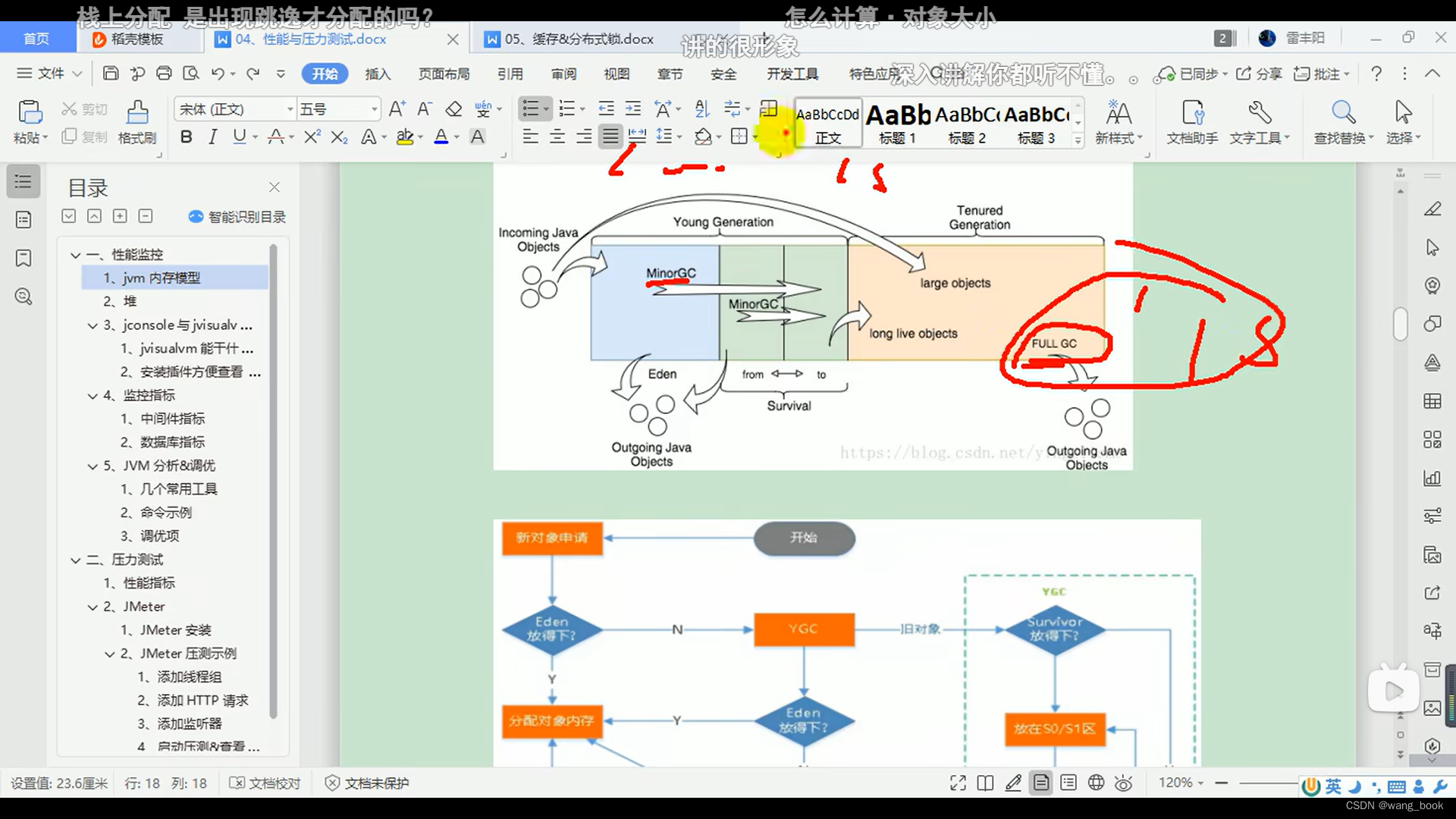The image size is (1456, 819).
Task: Collapse the 一、性能监控 tree node
Action: coord(75,255)
